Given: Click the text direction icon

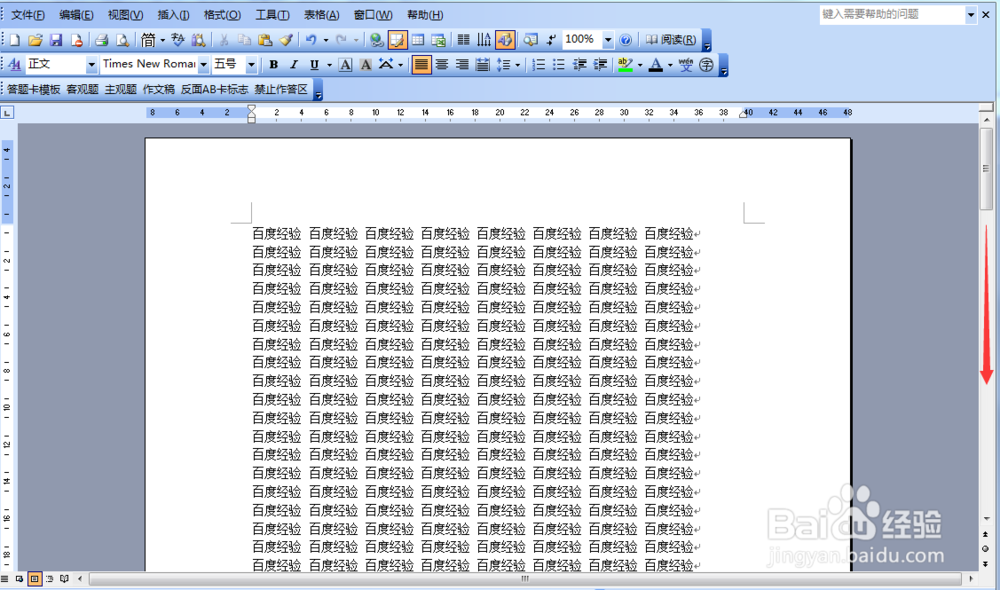Looking at the screenshot, I should point(484,40).
